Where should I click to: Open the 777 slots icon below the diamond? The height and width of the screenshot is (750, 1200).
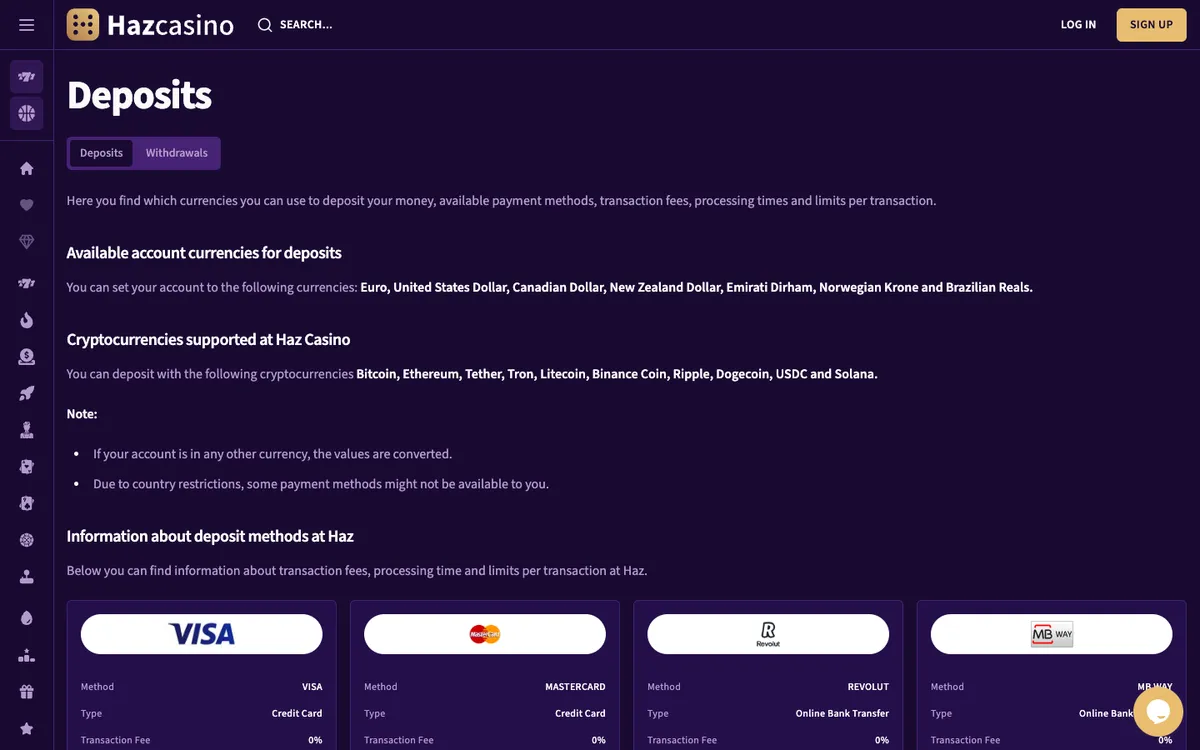click(27, 284)
